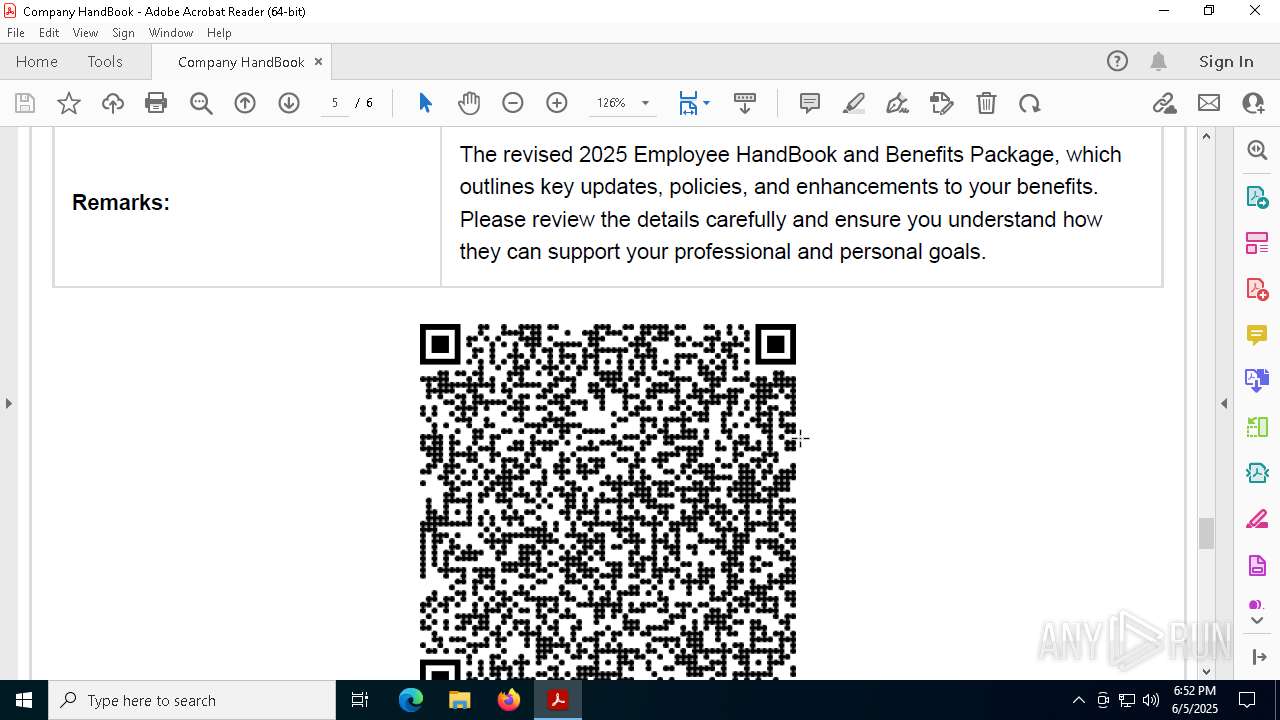Open the Help menu
This screenshot has height=720, width=1280.
pos(219,33)
